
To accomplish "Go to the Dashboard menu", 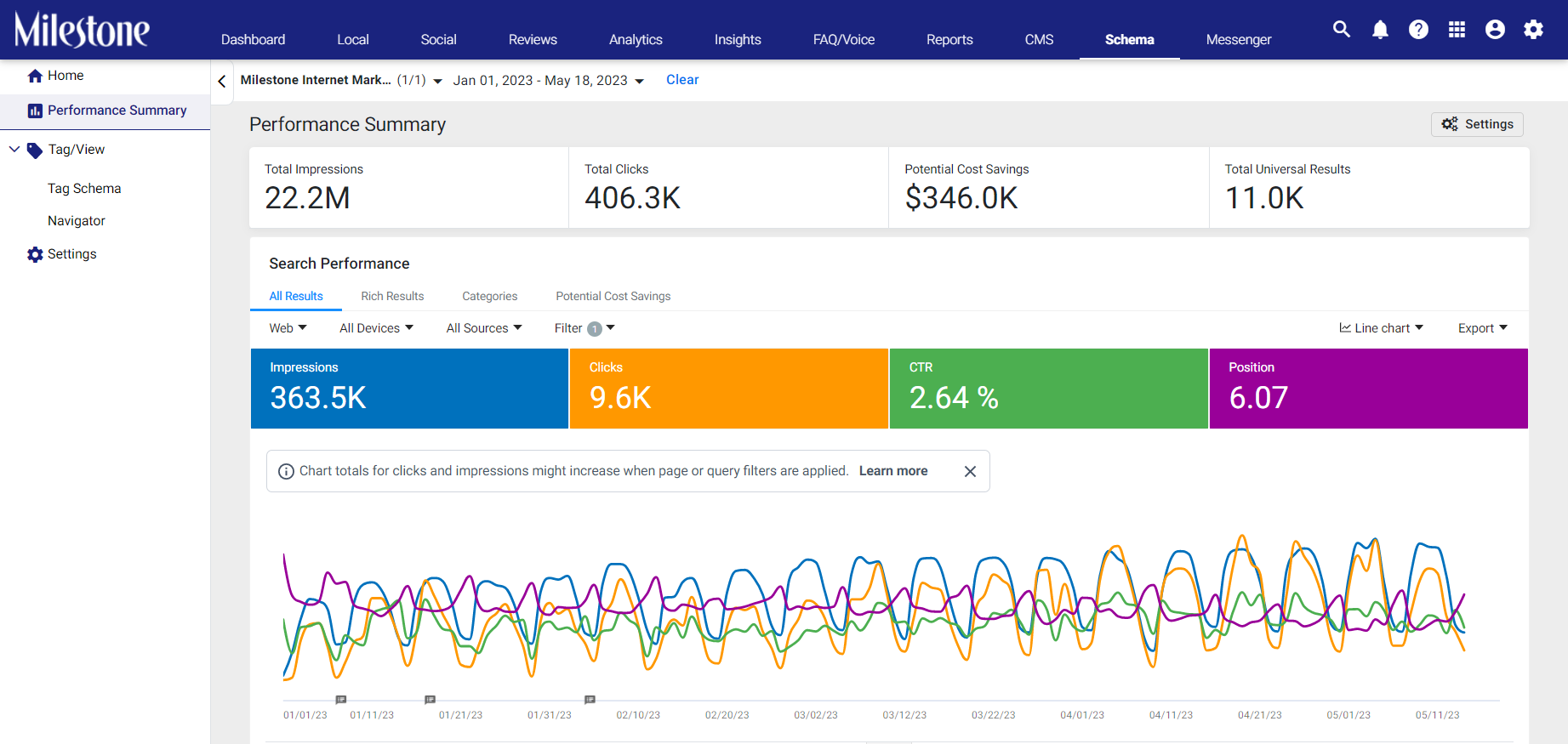I will click(253, 39).
